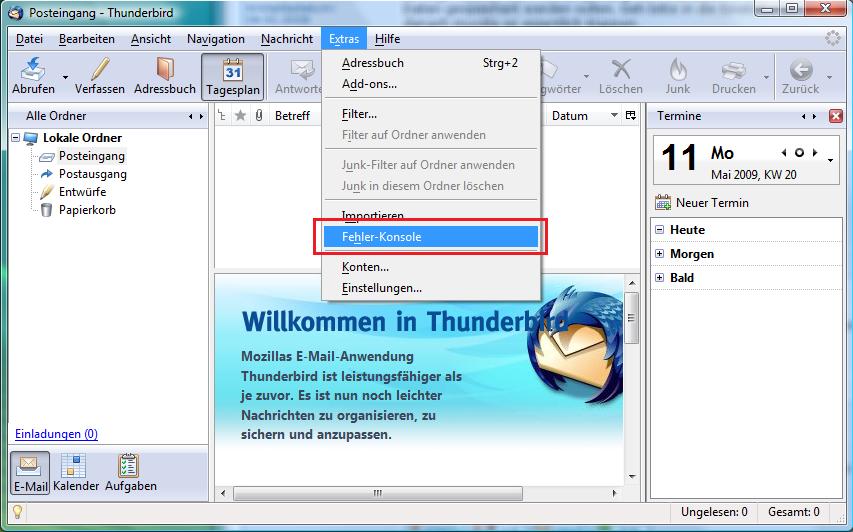Click the Gesamt: 0 status text
This screenshot has height=532, width=853.
[x=794, y=512]
